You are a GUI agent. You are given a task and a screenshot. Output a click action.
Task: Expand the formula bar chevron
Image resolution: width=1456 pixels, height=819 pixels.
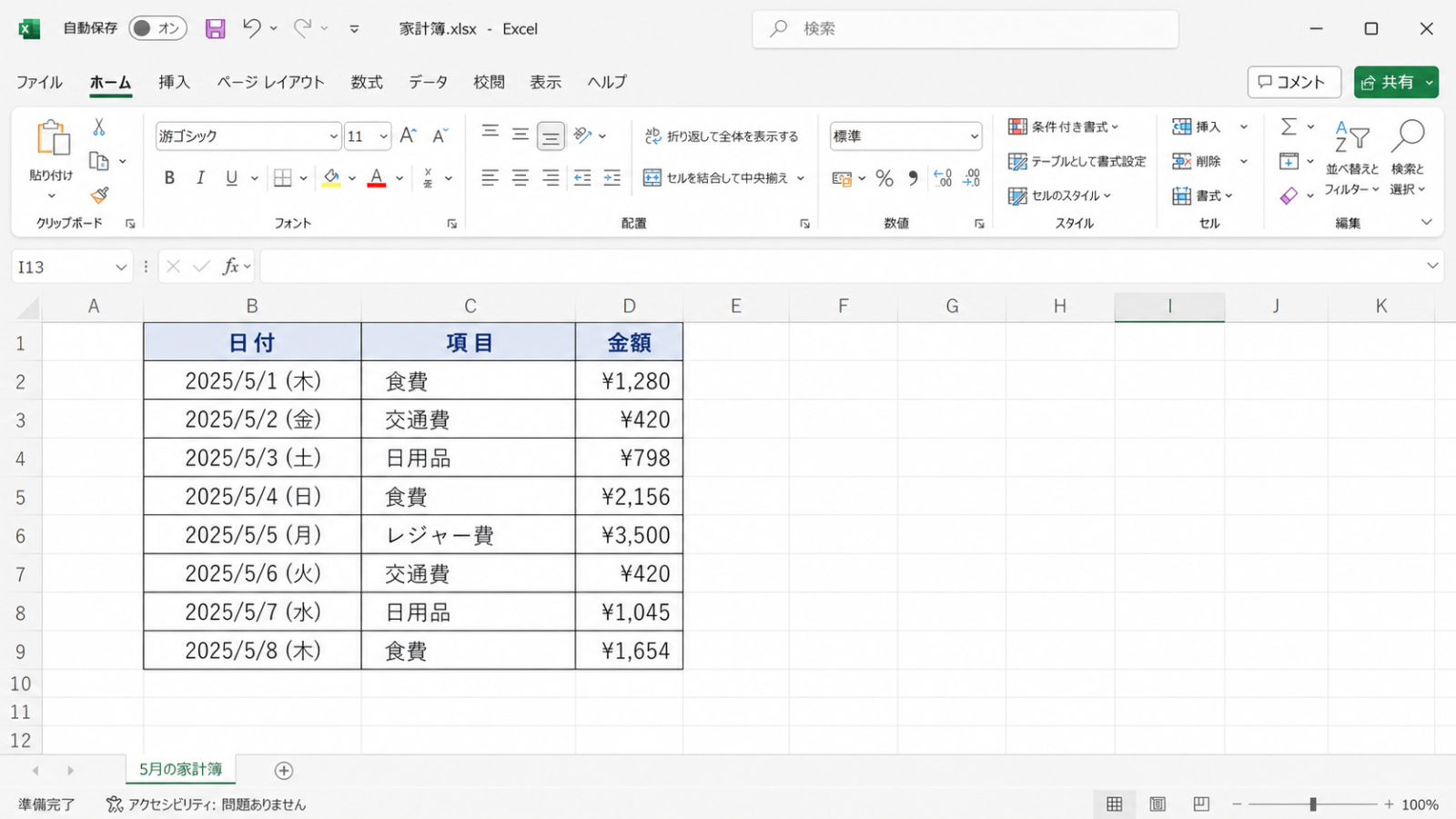[x=1432, y=266]
